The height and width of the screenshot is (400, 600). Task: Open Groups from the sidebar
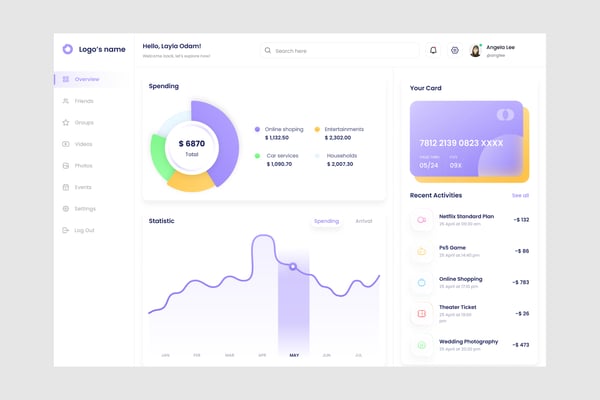(84, 122)
